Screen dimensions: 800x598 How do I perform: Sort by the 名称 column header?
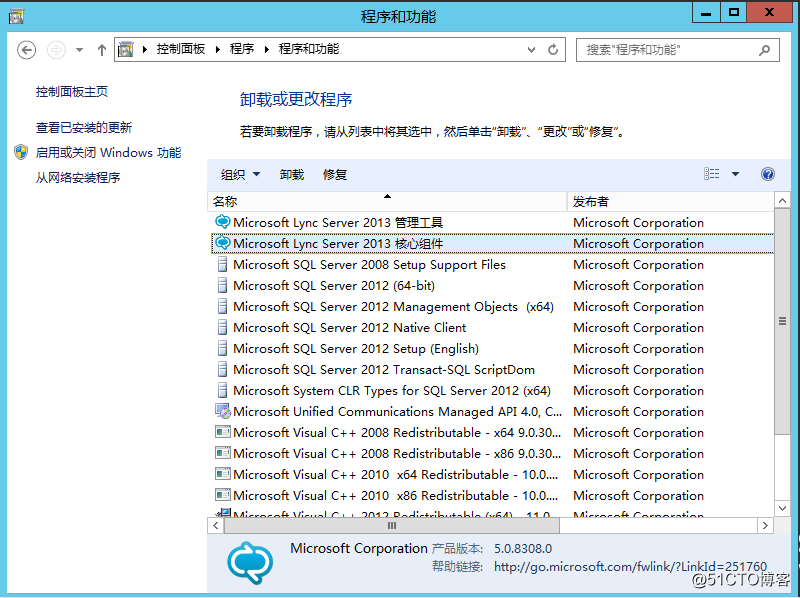(x=387, y=202)
